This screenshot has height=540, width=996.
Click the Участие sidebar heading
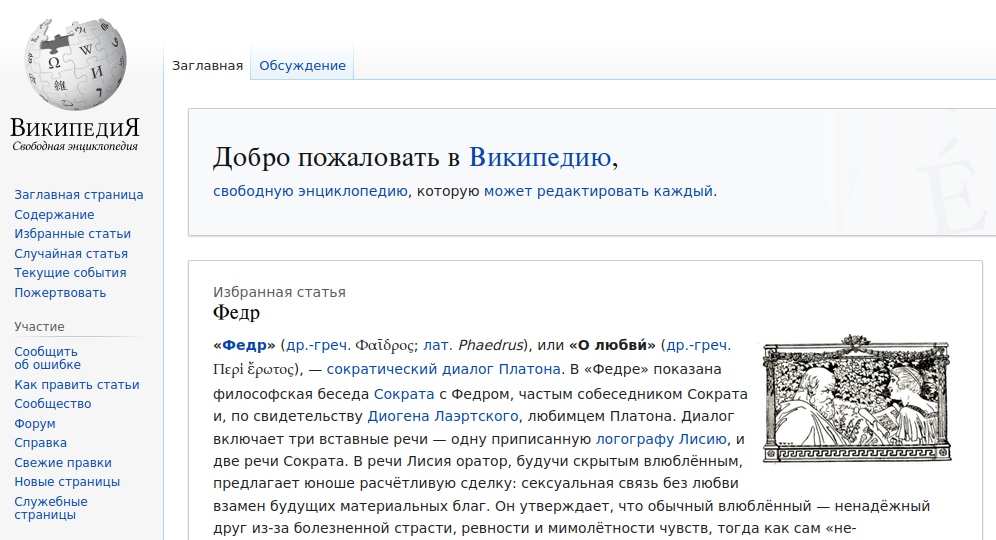[39, 327]
